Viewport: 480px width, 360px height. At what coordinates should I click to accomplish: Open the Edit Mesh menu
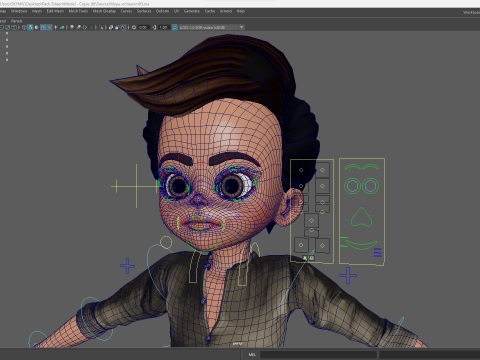pos(55,11)
